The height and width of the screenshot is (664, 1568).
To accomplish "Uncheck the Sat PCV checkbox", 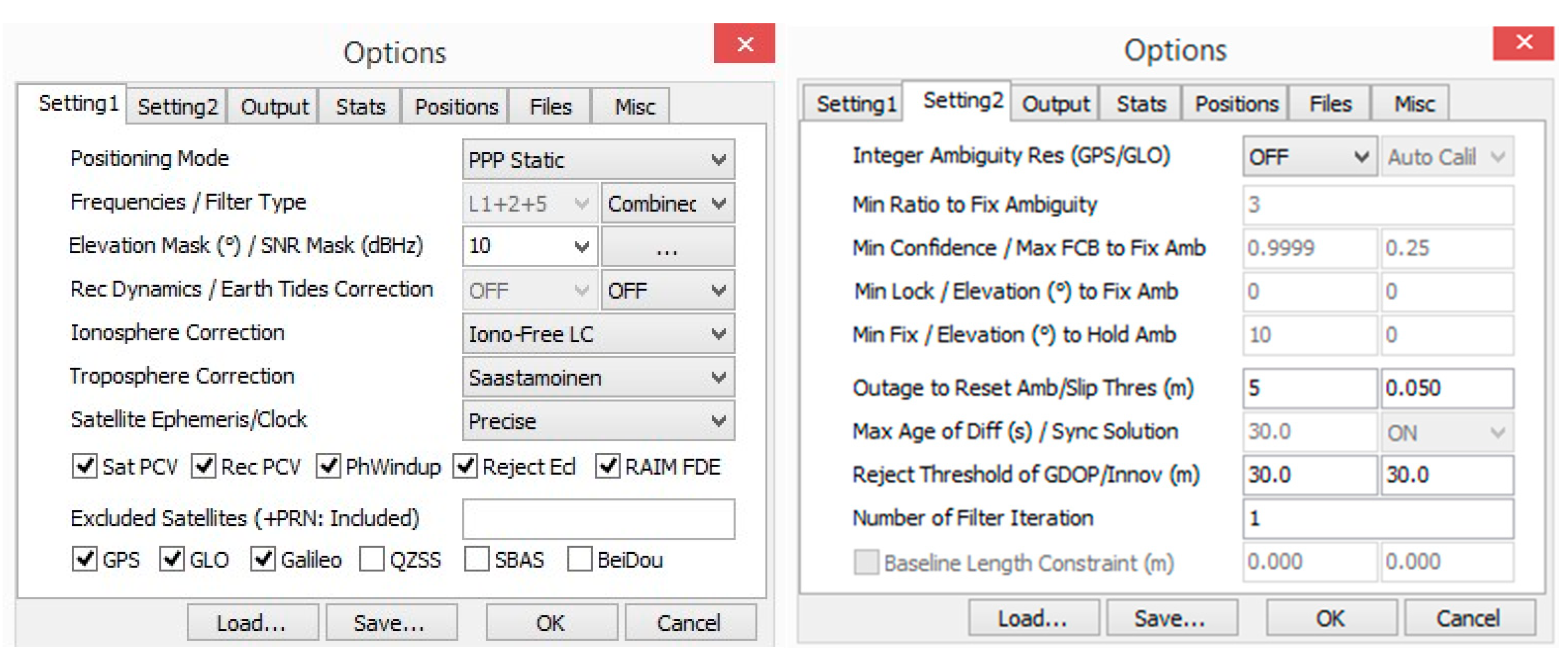I will pos(84,467).
